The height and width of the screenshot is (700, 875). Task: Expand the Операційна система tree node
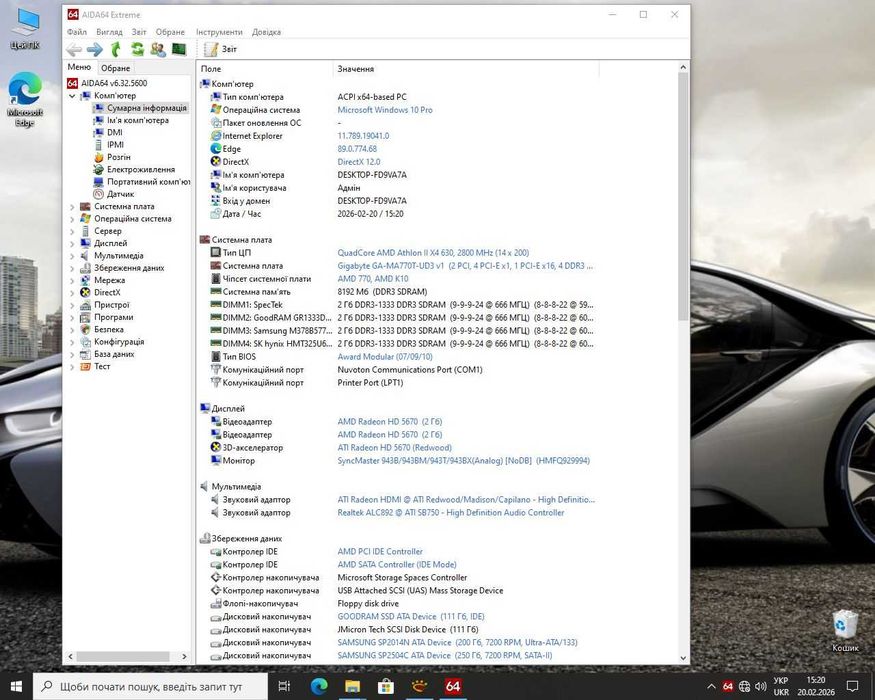coord(72,219)
